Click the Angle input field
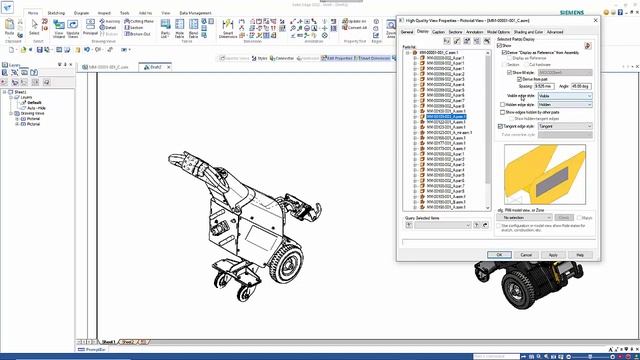The width and height of the screenshot is (640, 360). pos(581,87)
